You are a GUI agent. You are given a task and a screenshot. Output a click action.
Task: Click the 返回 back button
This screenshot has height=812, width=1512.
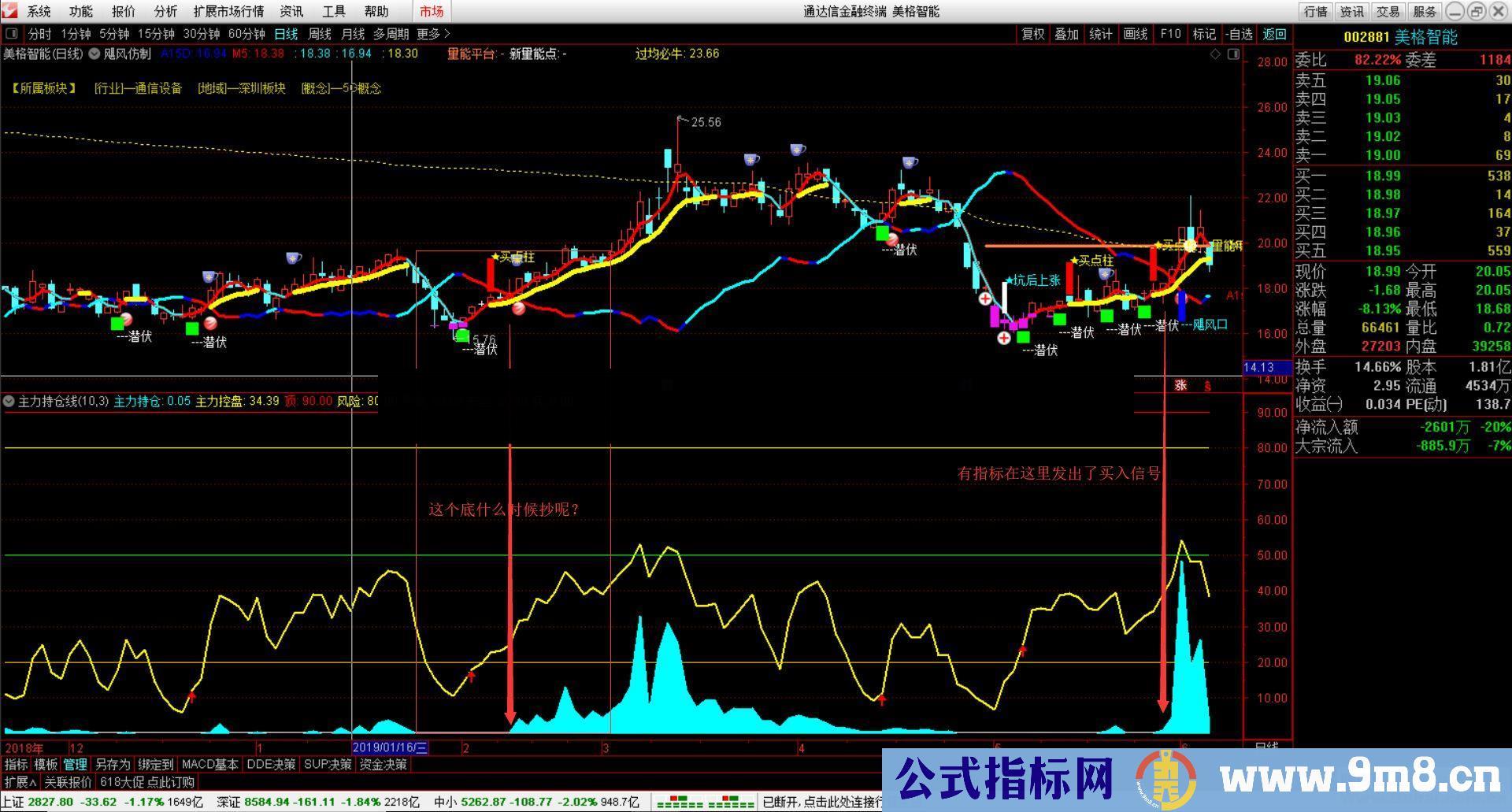point(1274,34)
